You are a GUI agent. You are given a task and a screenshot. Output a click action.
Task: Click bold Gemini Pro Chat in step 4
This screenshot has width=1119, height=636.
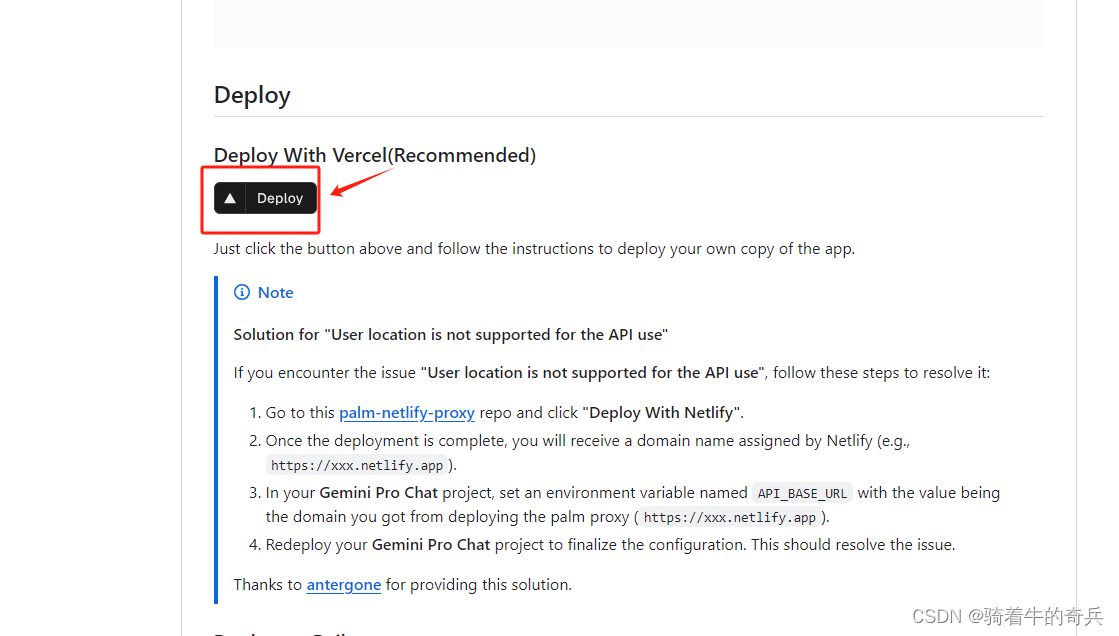431,545
